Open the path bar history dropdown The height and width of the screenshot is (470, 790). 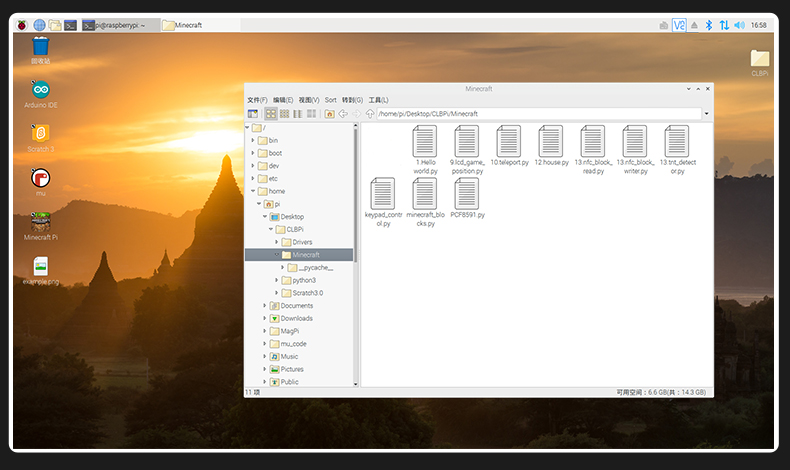(707, 114)
